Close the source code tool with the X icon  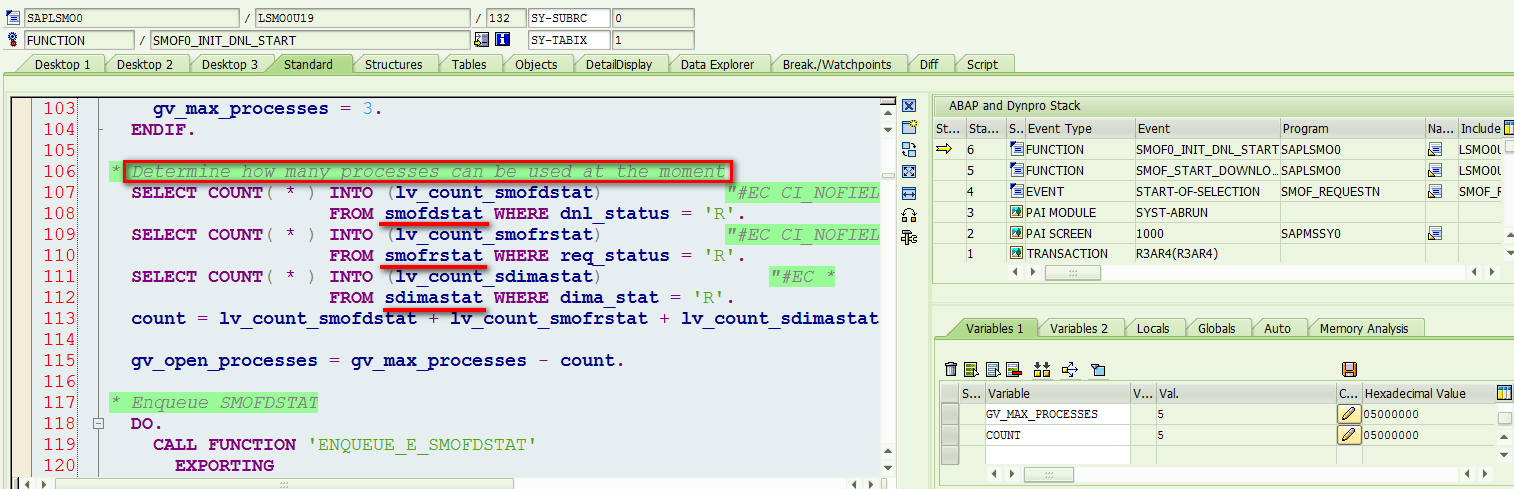tap(909, 105)
